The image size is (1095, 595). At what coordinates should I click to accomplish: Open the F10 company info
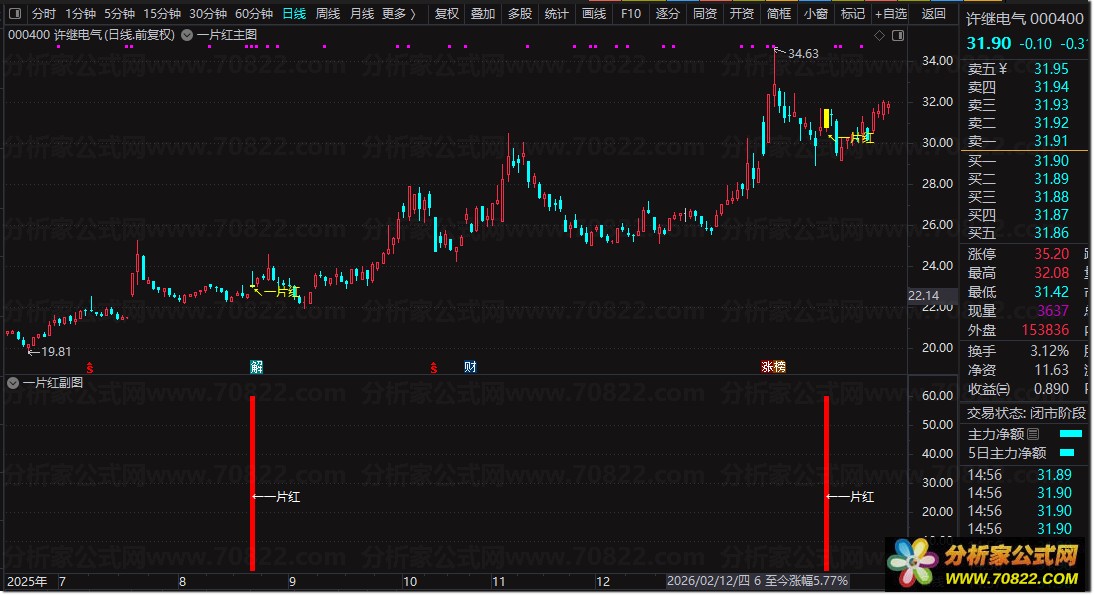[x=631, y=13]
